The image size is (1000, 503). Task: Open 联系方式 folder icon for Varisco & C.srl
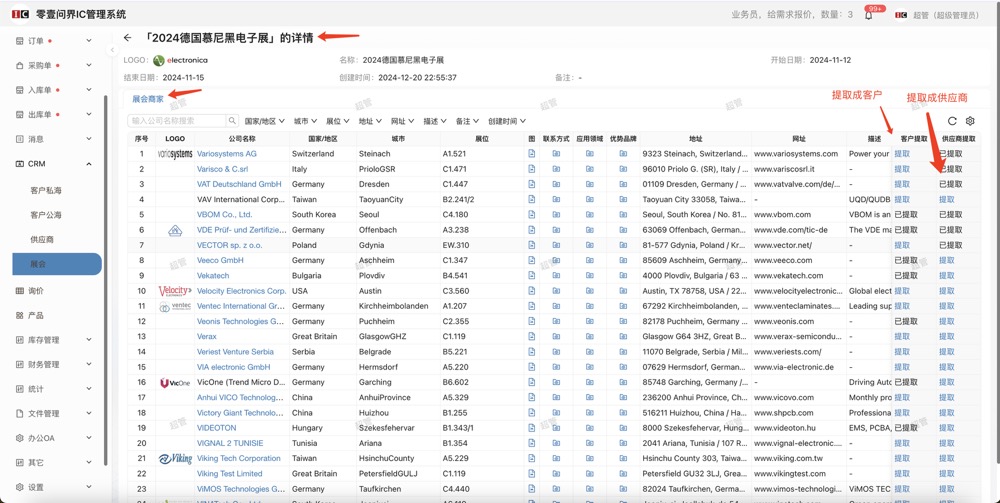(556, 169)
